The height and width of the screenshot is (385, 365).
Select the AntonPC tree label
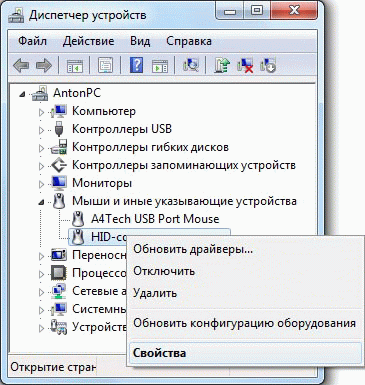coord(77,93)
